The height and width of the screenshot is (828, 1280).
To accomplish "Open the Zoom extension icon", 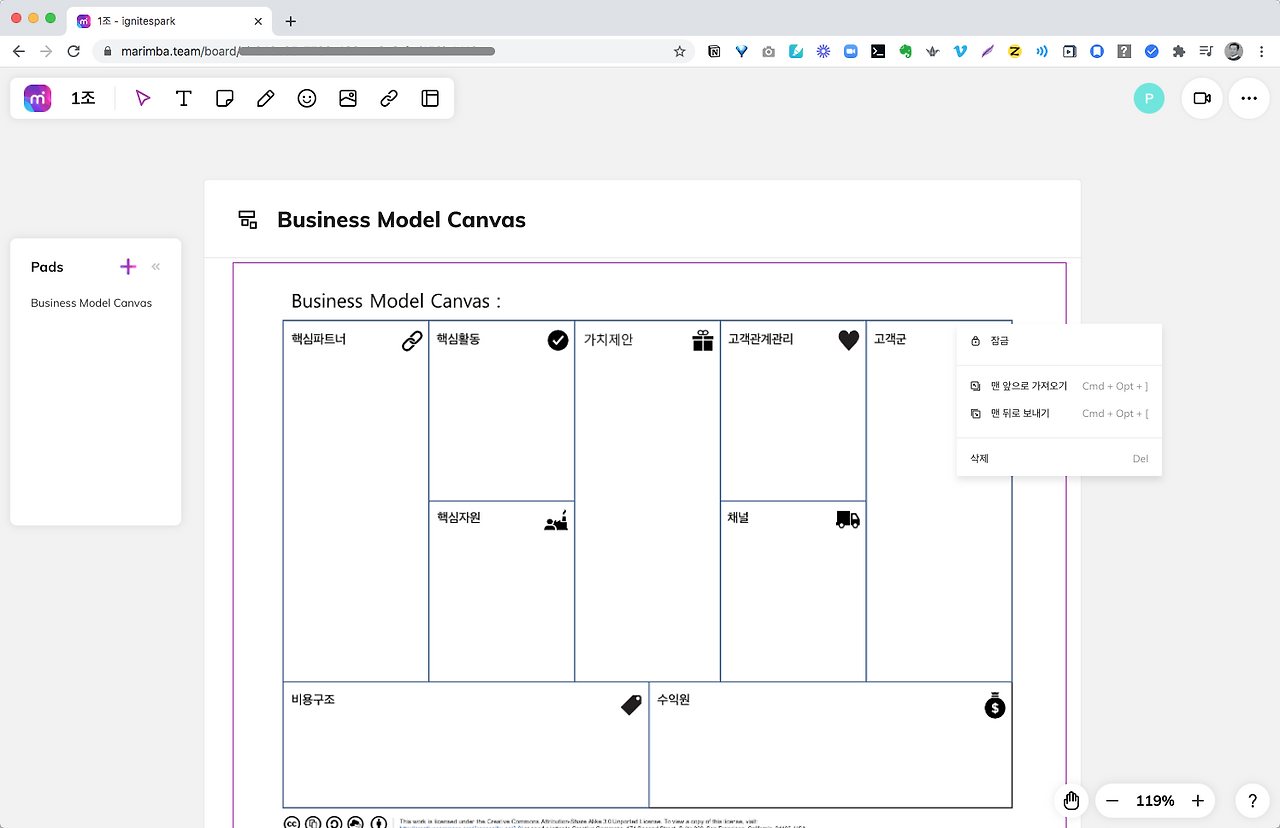I will click(x=850, y=51).
